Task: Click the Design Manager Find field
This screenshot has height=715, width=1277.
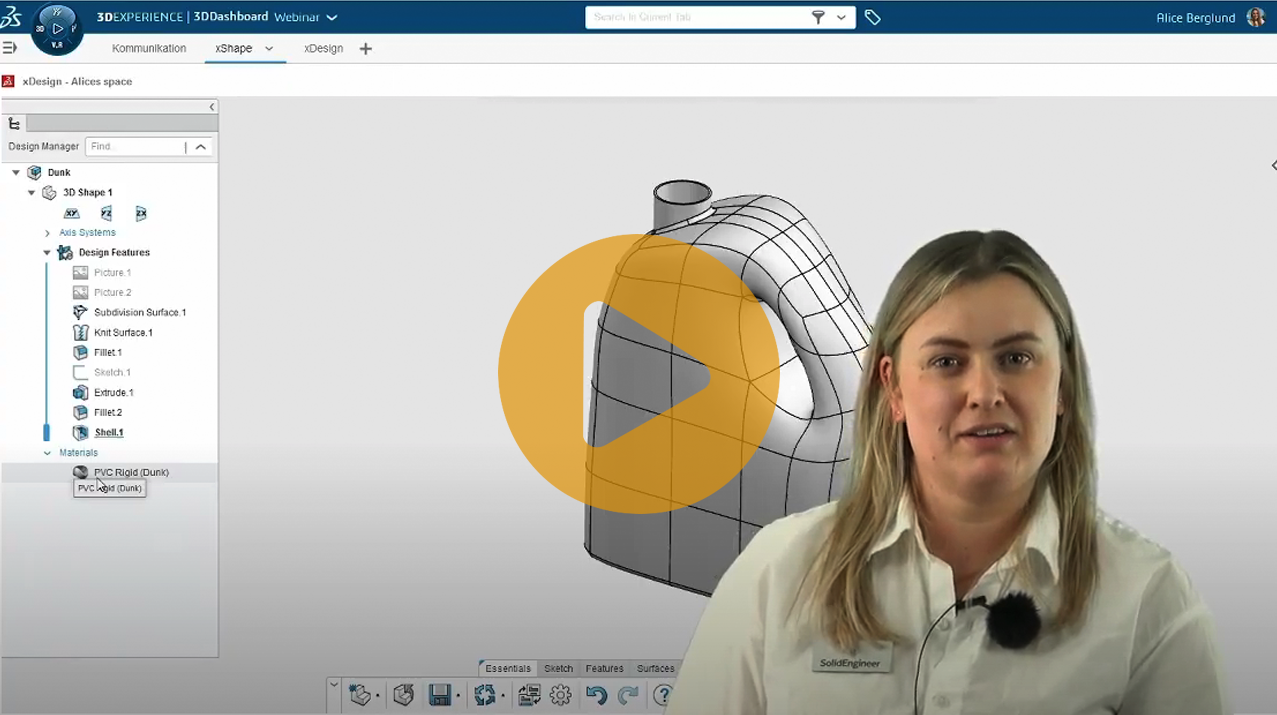Action: [x=135, y=147]
